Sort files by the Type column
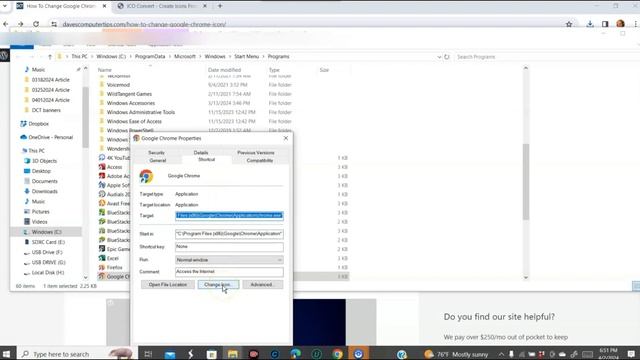Screen dimensions: 640x360 click(x=274, y=70)
